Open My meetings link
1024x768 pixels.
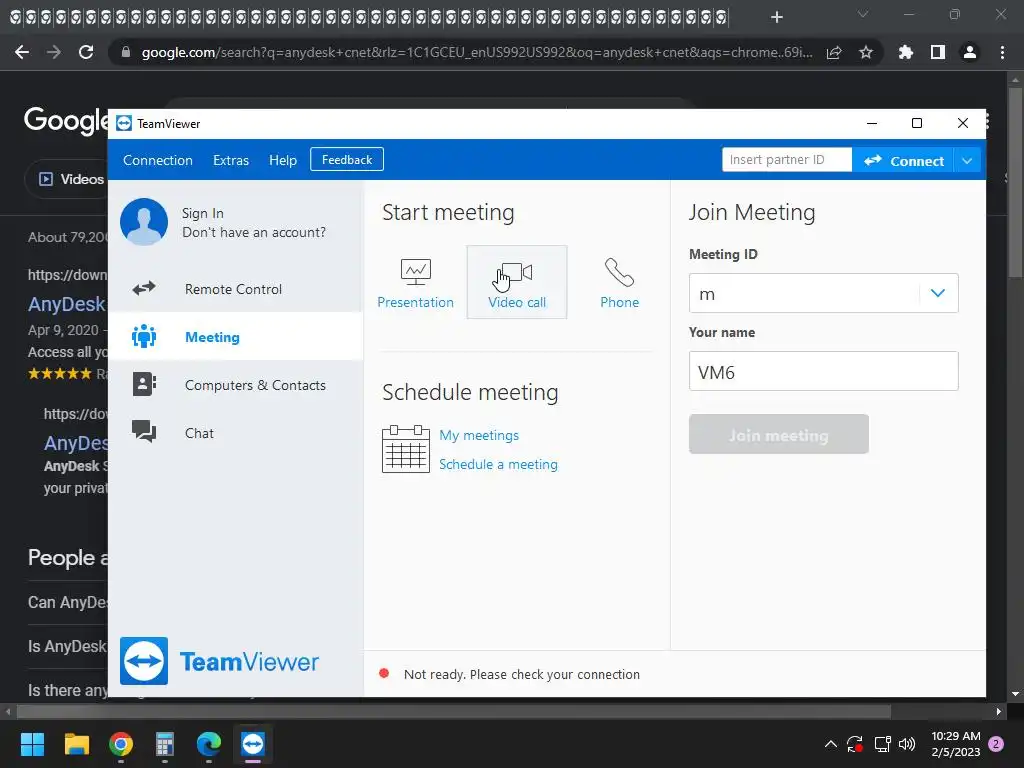click(x=479, y=435)
